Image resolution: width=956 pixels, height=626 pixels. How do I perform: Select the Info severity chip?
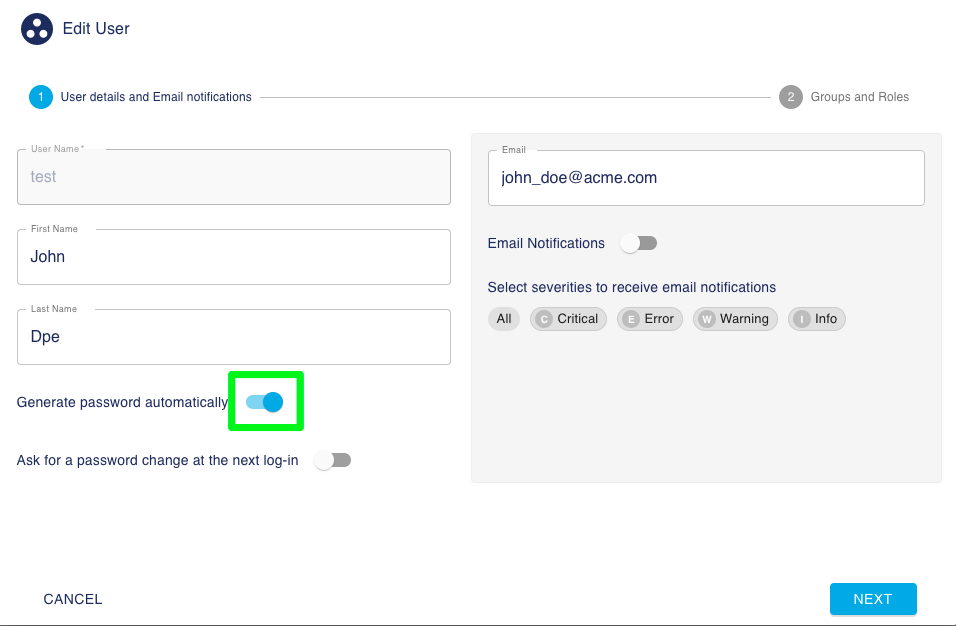(x=816, y=319)
